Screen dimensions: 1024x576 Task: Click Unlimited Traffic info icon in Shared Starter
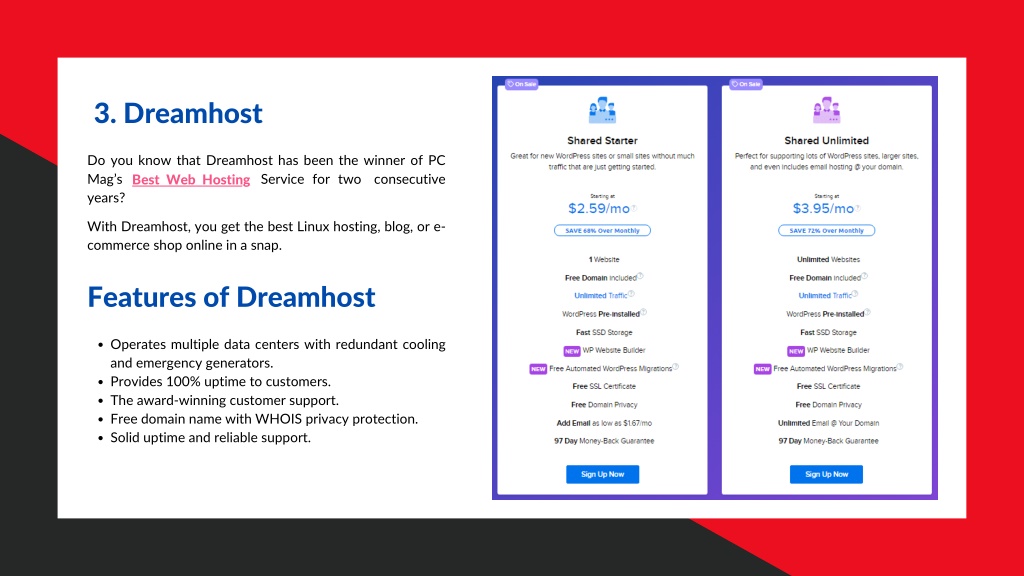click(x=631, y=294)
